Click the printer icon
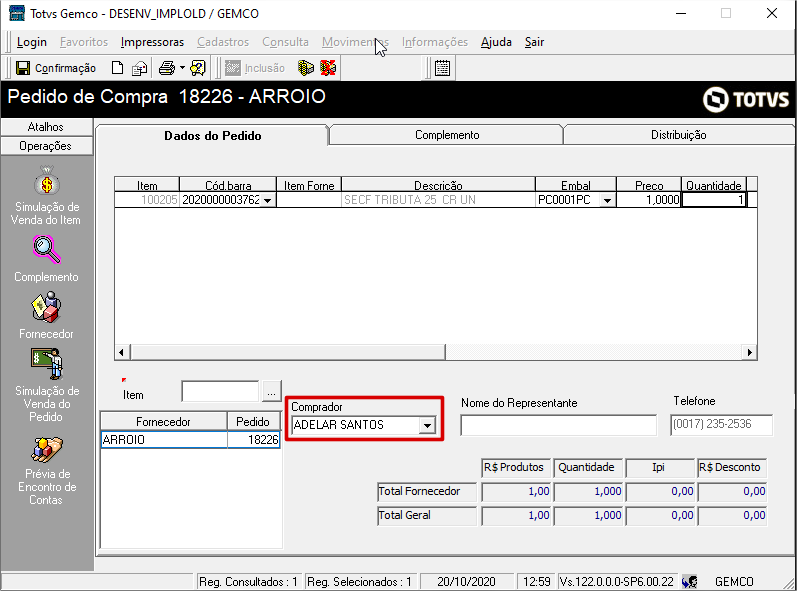This screenshot has height=591, width=797. (167, 68)
